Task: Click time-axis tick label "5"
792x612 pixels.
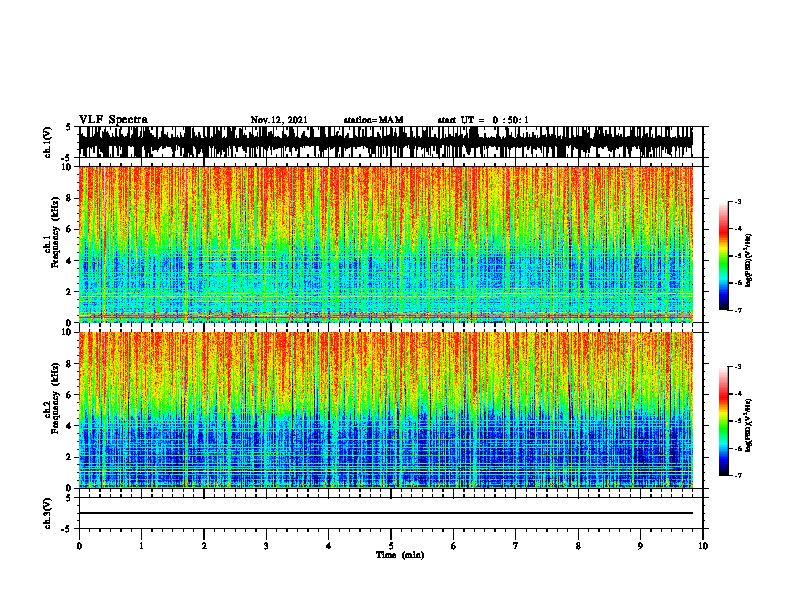Action: point(391,546)
